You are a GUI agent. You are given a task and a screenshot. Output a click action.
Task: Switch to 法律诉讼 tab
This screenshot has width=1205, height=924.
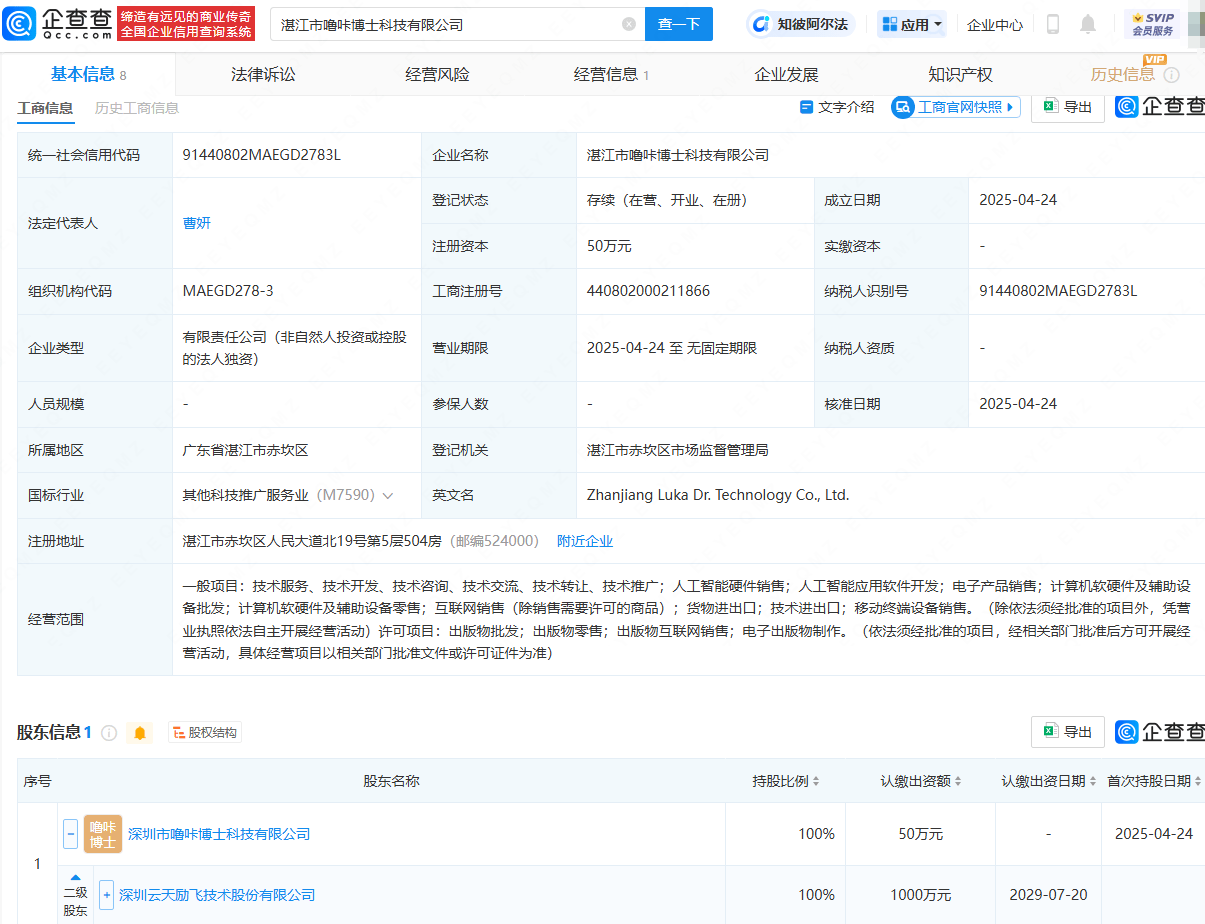(x=263, y=74)
